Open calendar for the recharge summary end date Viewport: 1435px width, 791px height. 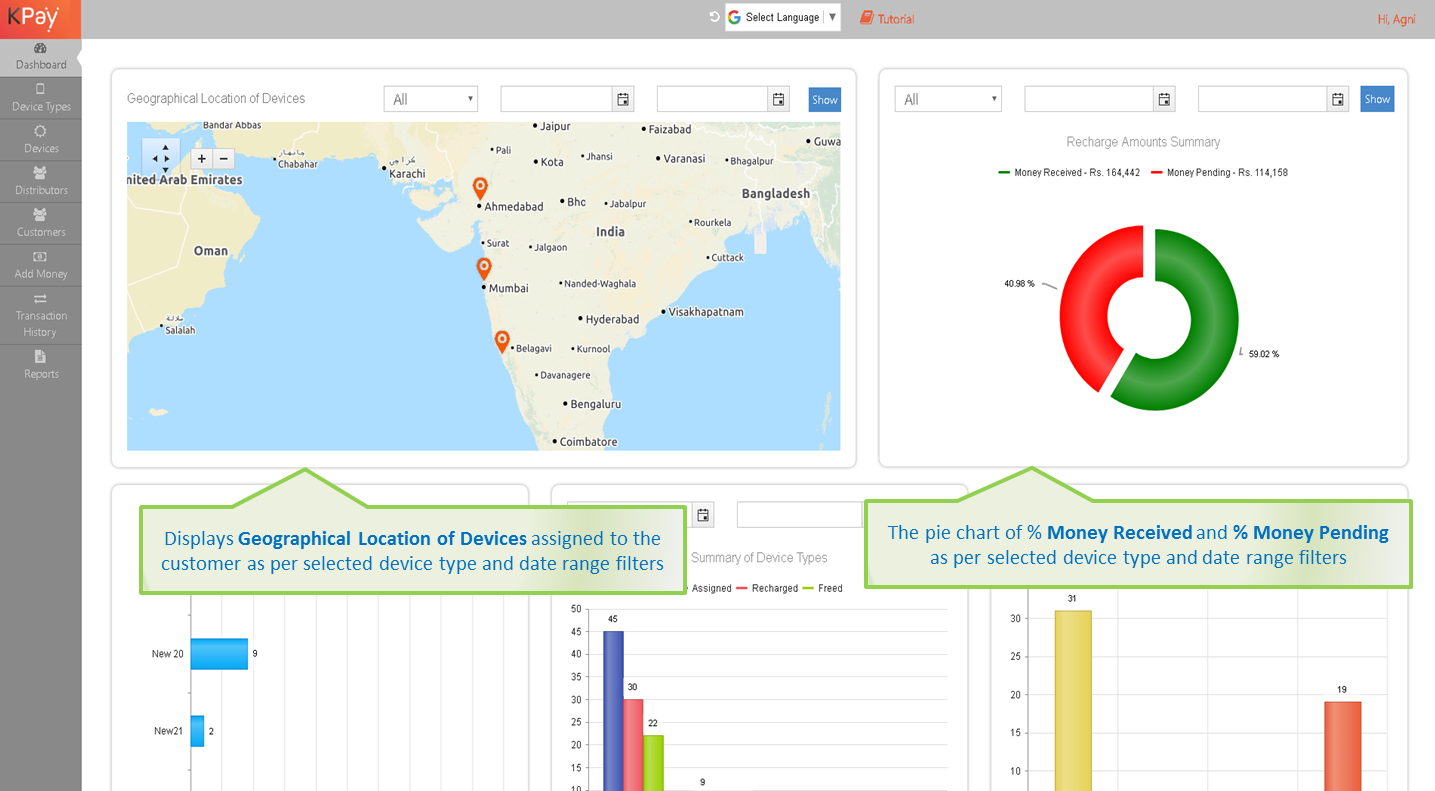(x=1338, y=99)
